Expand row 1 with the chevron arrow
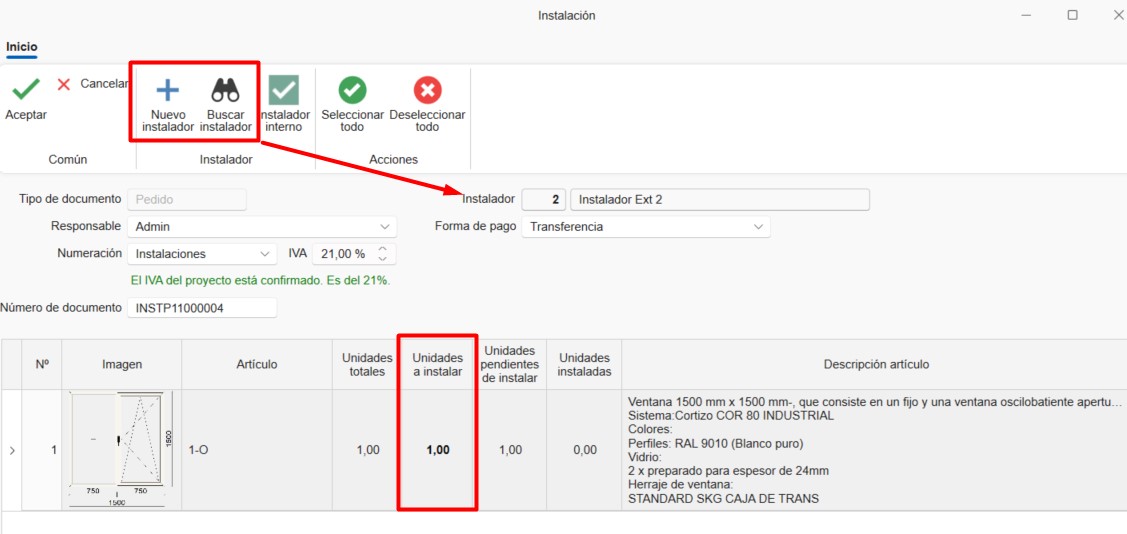The height and width of the screenshot is (534, 1127). click(12, 451)
